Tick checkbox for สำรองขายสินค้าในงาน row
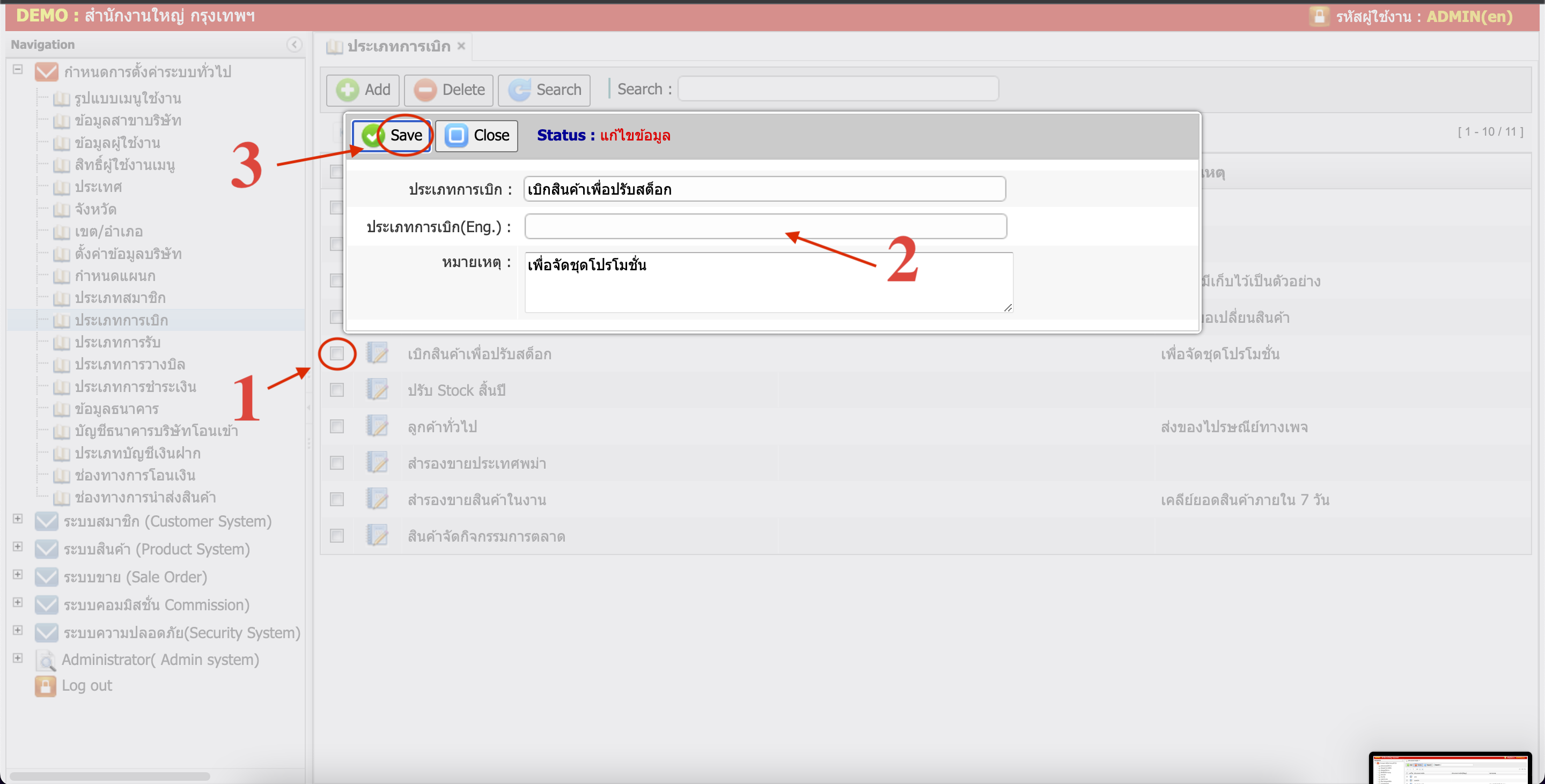The image size is (1545, 784). pos(337,499)
